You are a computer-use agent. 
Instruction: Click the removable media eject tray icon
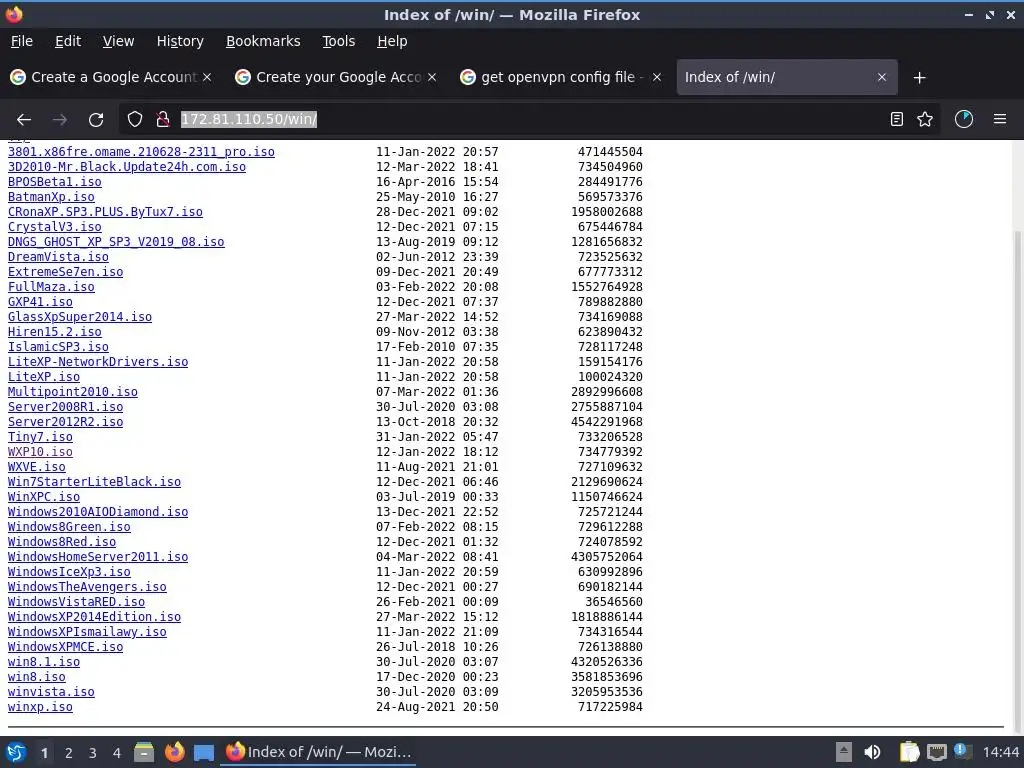(844, 752)
